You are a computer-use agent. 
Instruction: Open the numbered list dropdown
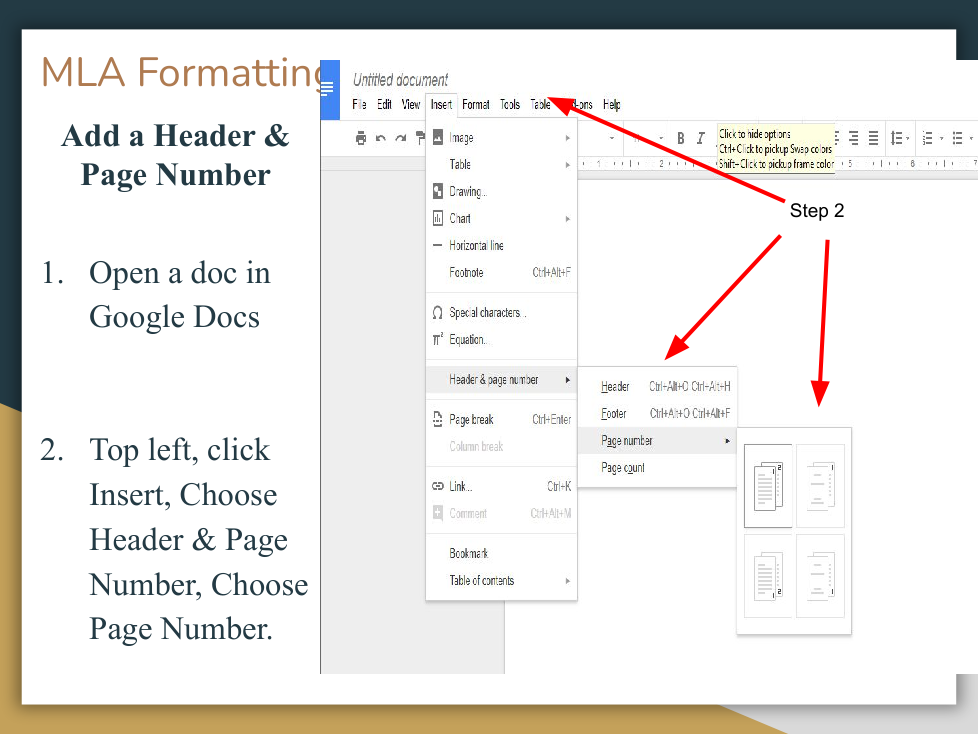point(930,138)
